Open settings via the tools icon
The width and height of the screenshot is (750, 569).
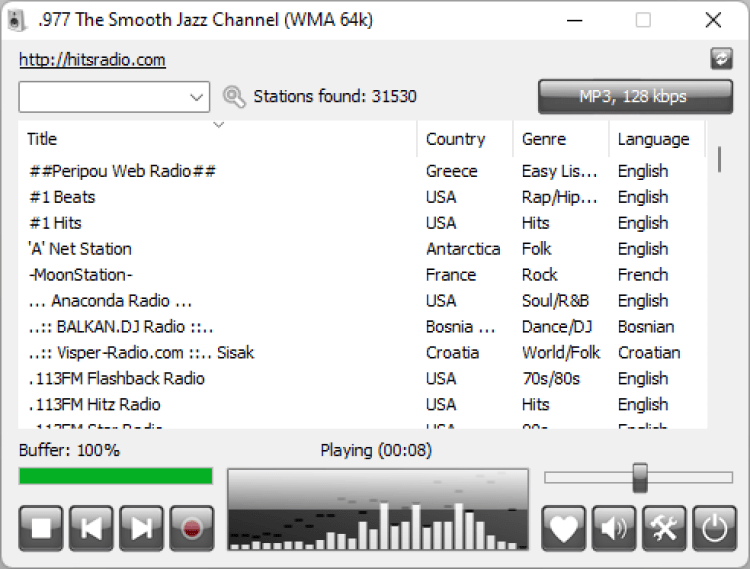click(x=664, y=528)
